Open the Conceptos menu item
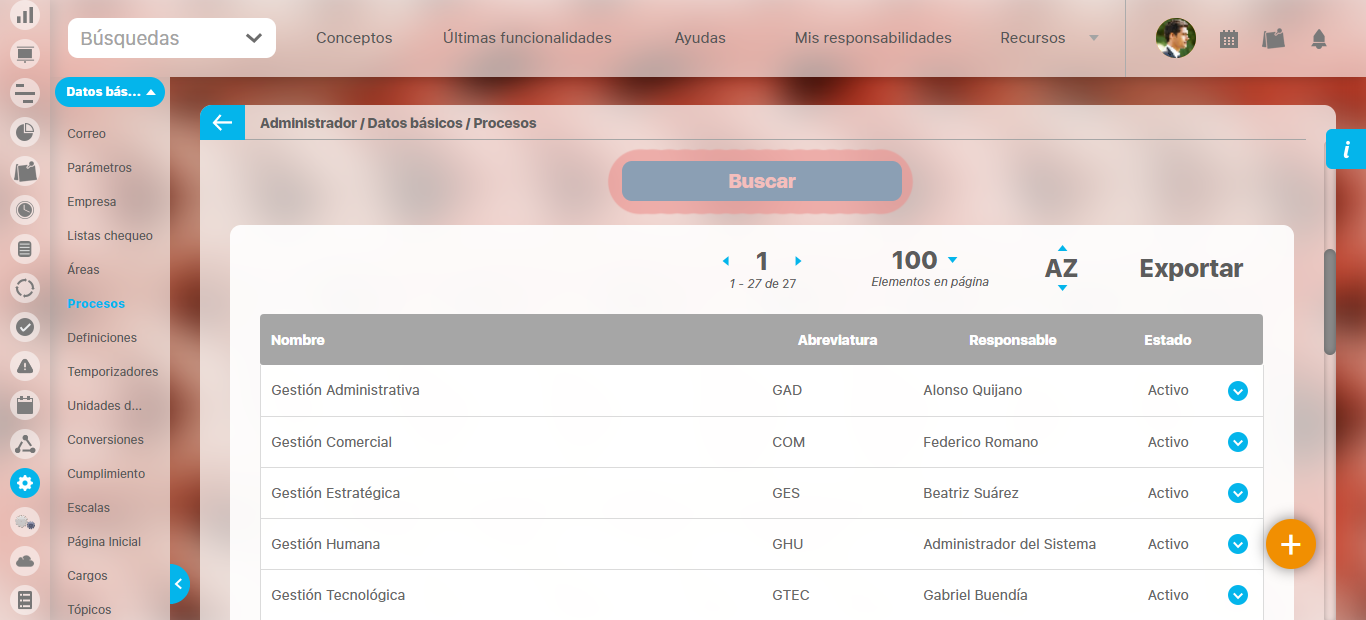Image resolution: width=1366 pixels, height=620 pixels. [354, 38]
